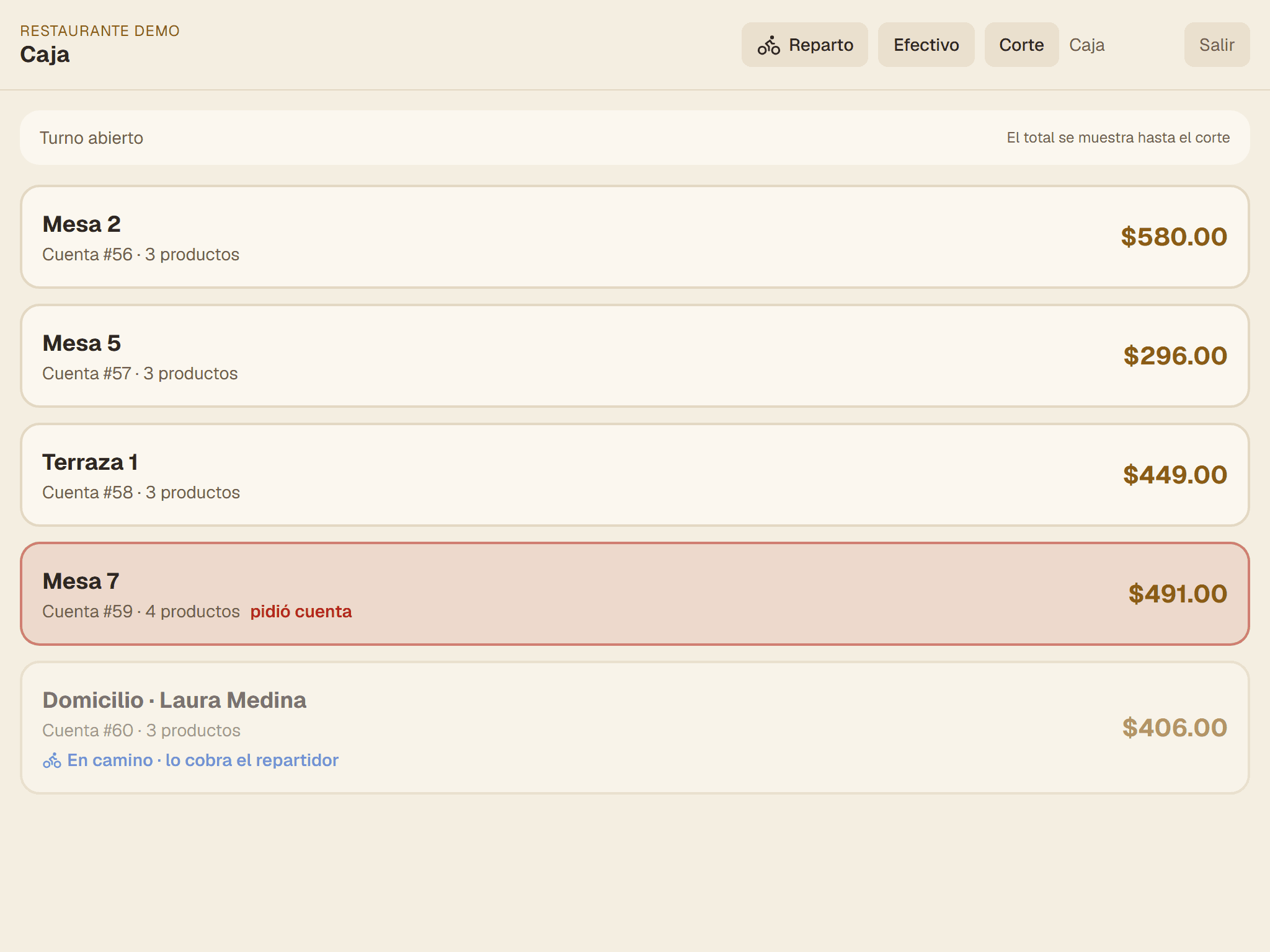Click the $406.00 delivery total

[1175, 728]
